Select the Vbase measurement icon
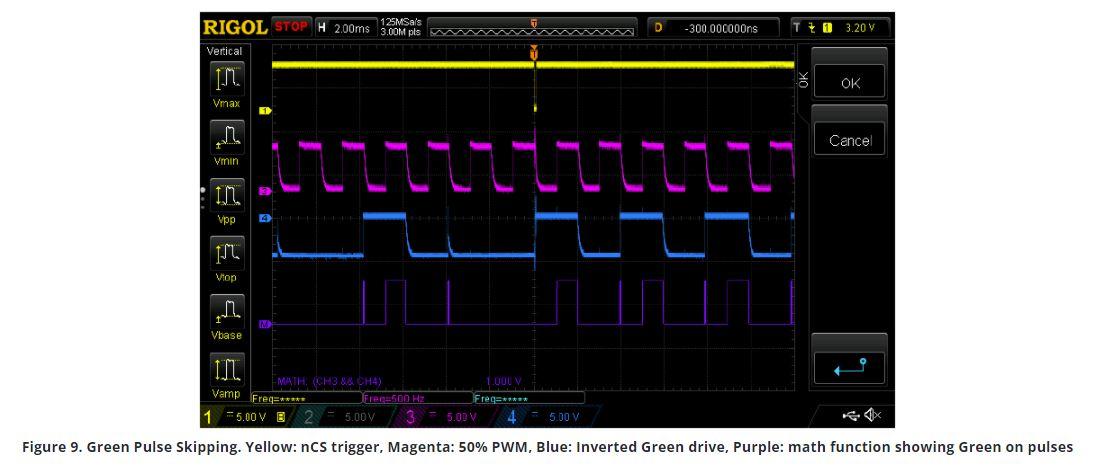Viewport: 1095px width, 469px height. pyautogui.click(x=228, y=311)
